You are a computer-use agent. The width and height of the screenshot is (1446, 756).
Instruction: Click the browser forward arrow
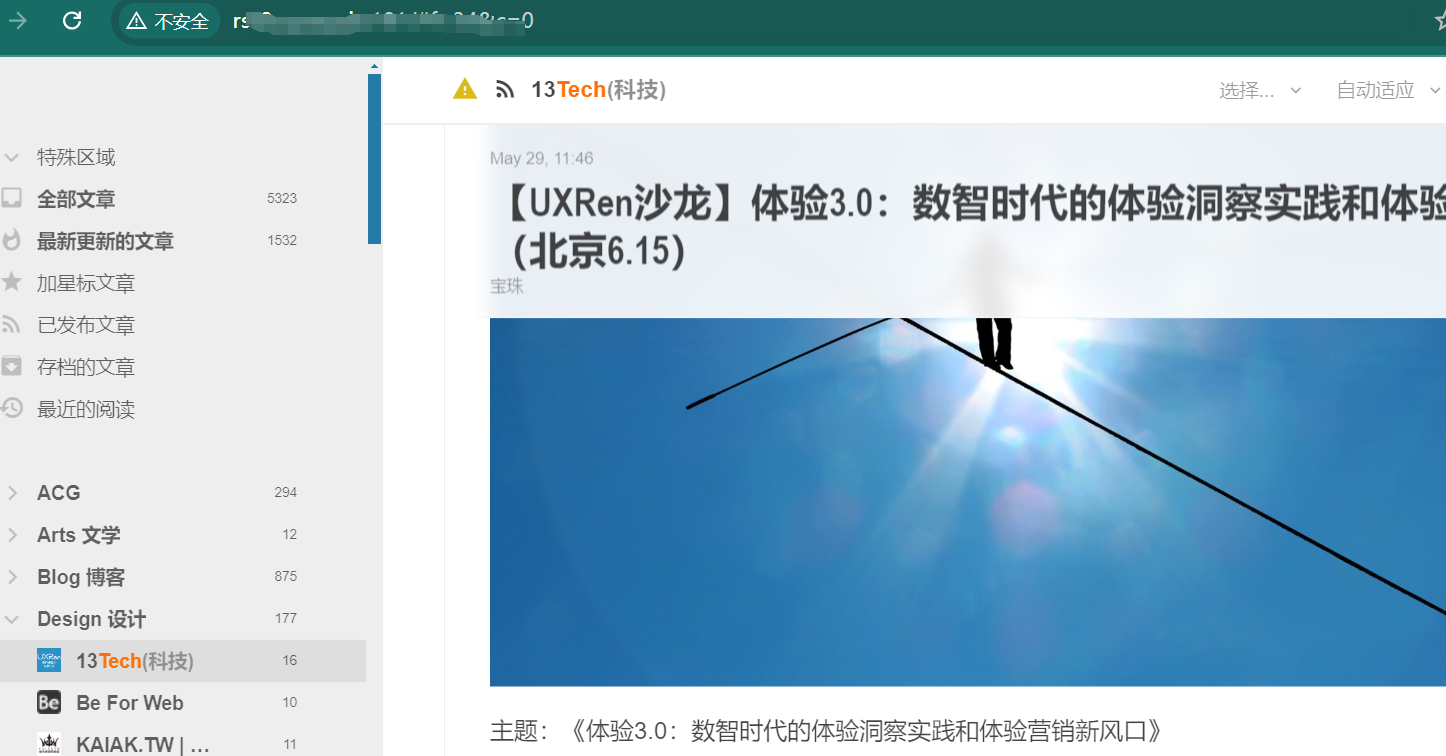pyautogui.click(x=18, y=21)
